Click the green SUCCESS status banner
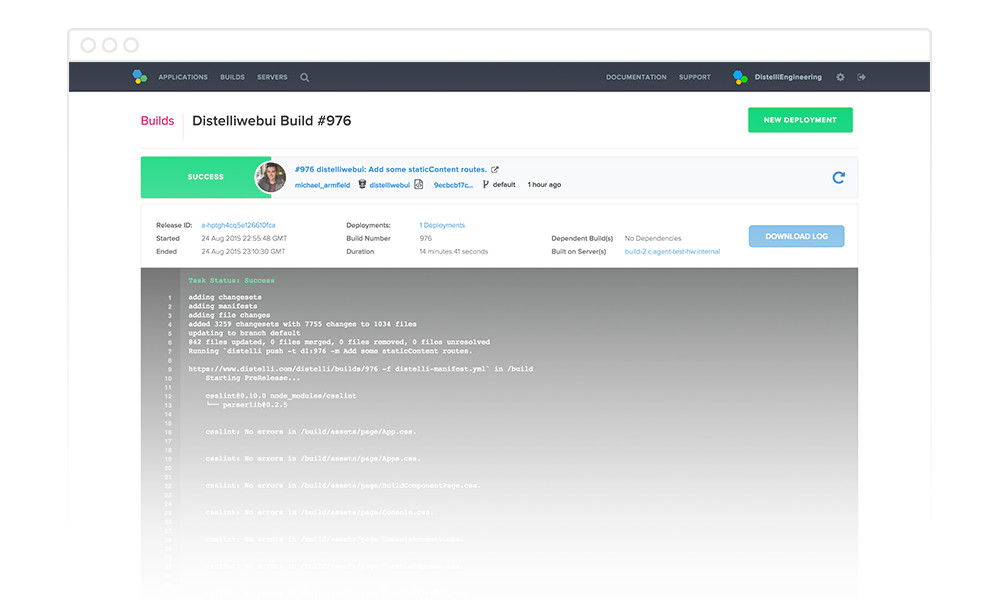Screen dimensions: 1000x600 205,177
